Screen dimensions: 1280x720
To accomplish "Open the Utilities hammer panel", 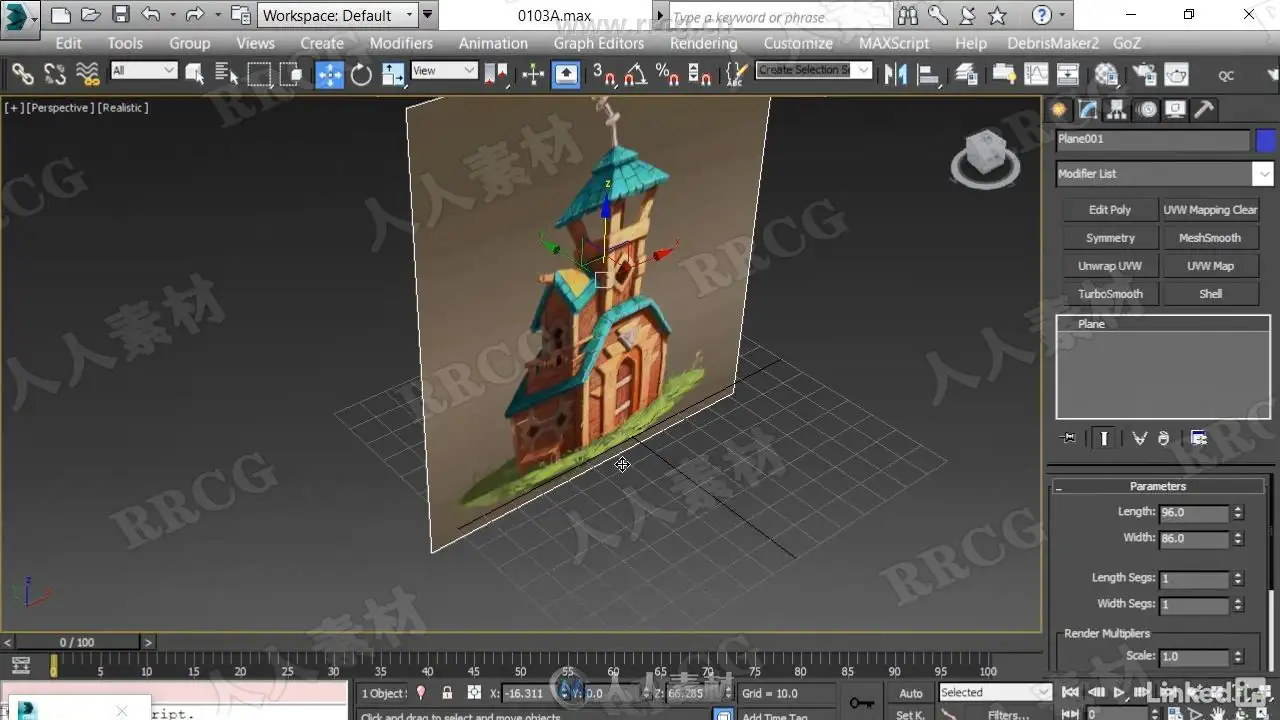I will coord(1204,110).
